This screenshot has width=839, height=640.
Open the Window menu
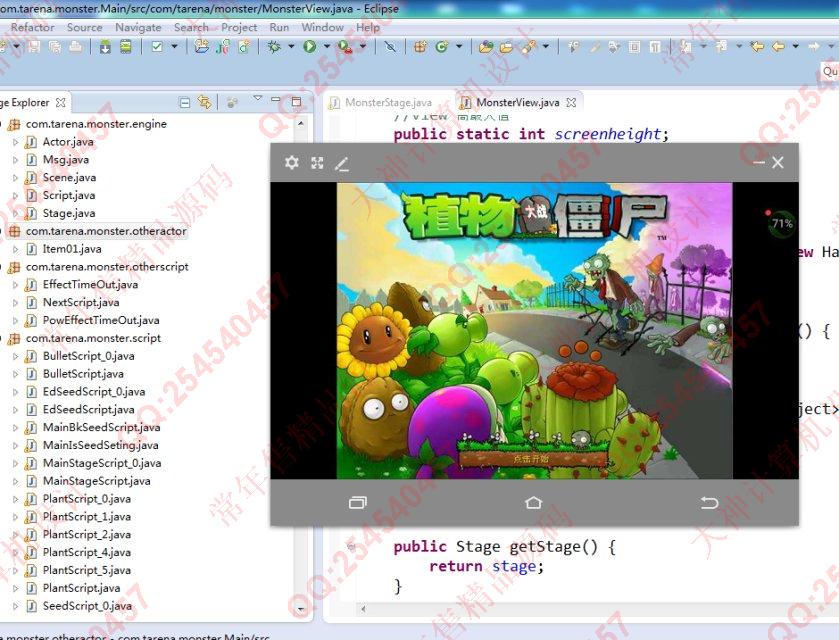coord(322,27)
